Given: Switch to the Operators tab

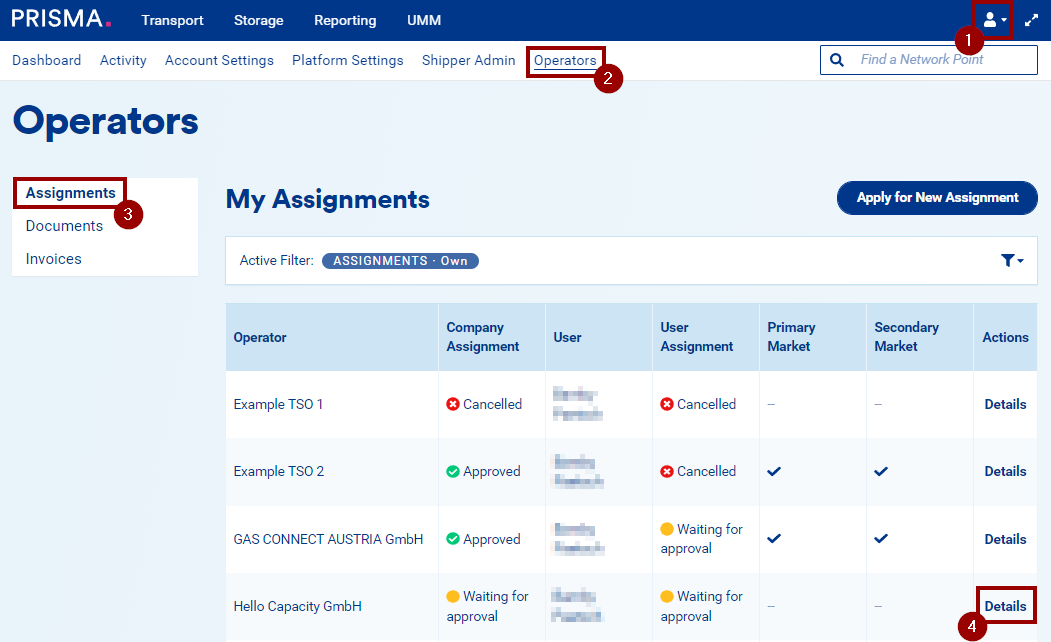Looking at the screenshot, I should (565, 61).
